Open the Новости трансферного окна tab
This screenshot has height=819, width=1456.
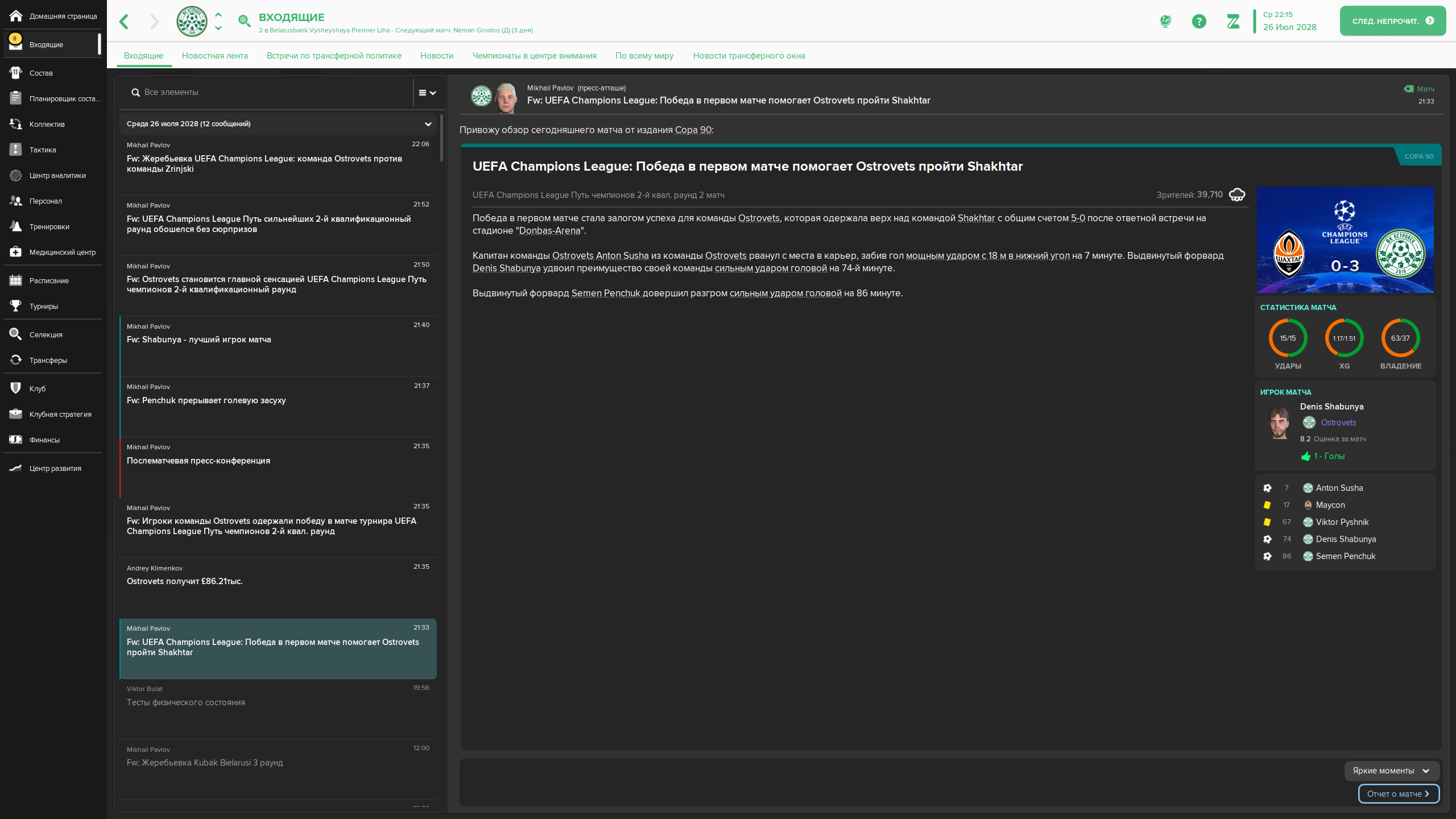[749, 56]
